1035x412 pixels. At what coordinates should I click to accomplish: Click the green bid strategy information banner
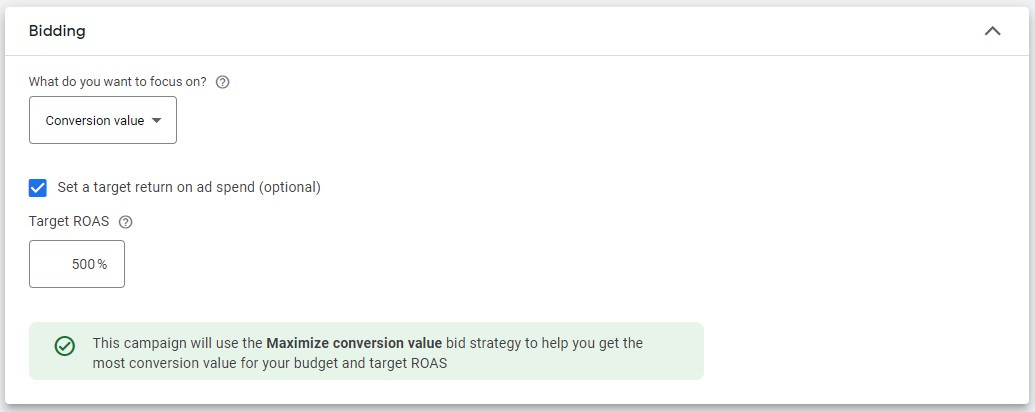pyautogui.click(x=366, y=351)
